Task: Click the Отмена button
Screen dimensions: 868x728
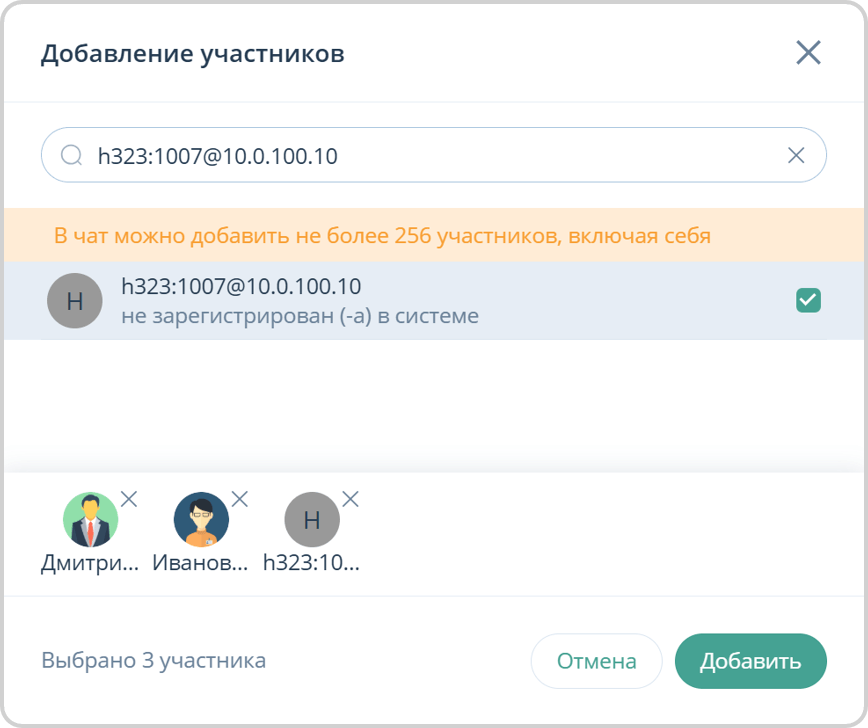Action: click(596, 661)
